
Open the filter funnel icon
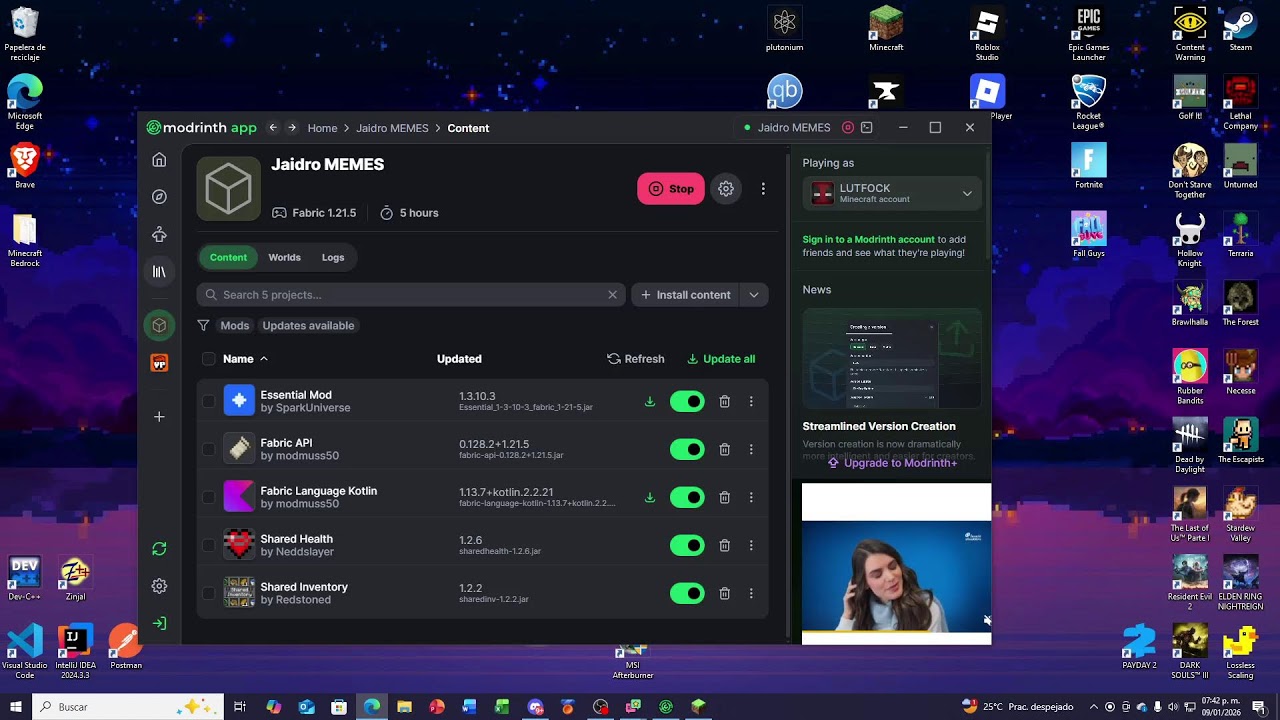(203, 325)
